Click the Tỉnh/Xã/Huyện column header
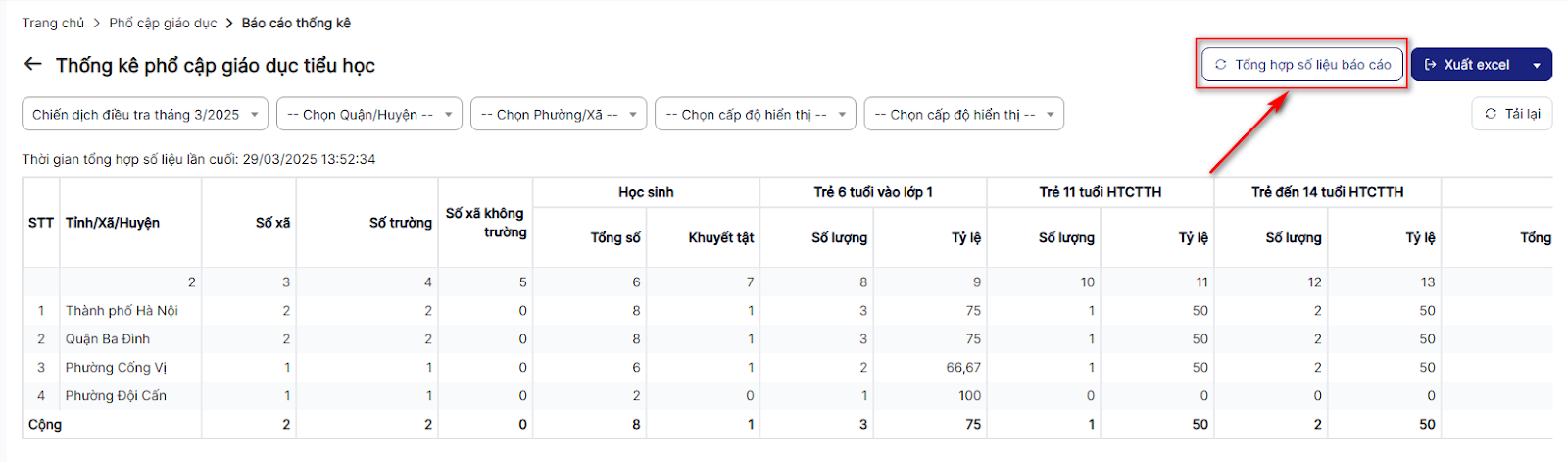The image size is (1568, 462). point(113,223)
